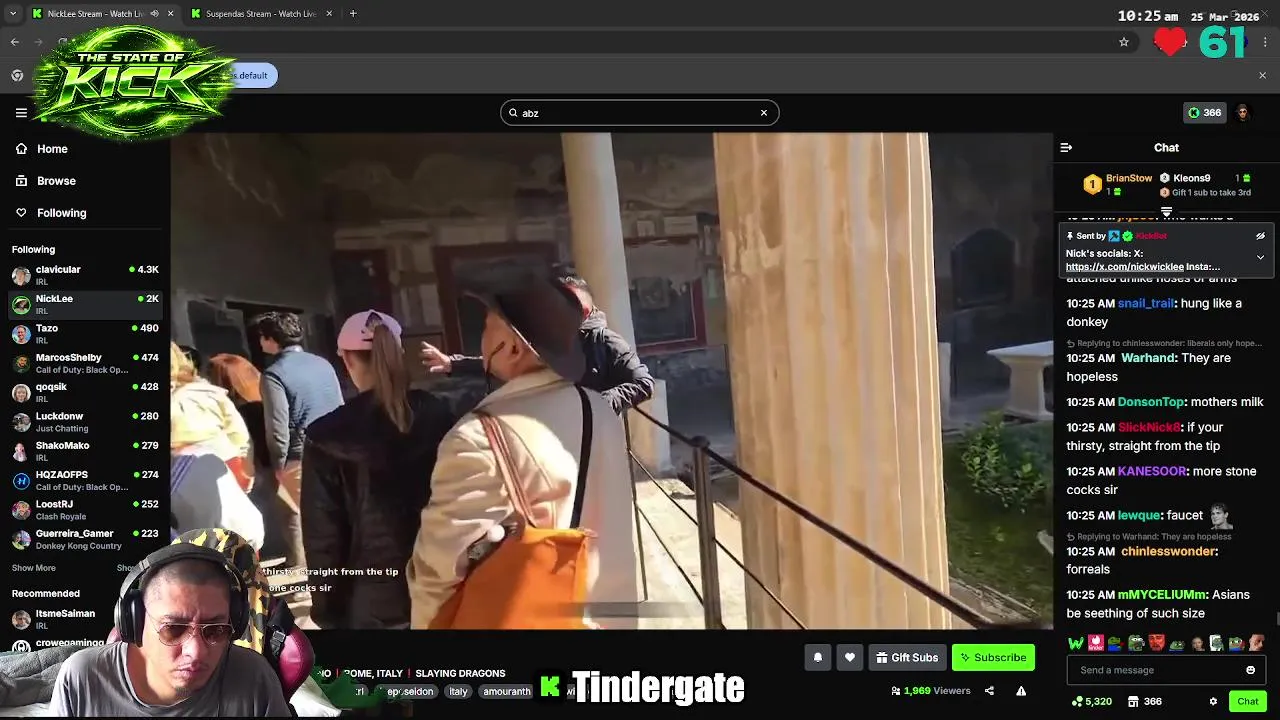
Task: Click mMYCELIUMm username in chat
Action: pos(1163,595)
